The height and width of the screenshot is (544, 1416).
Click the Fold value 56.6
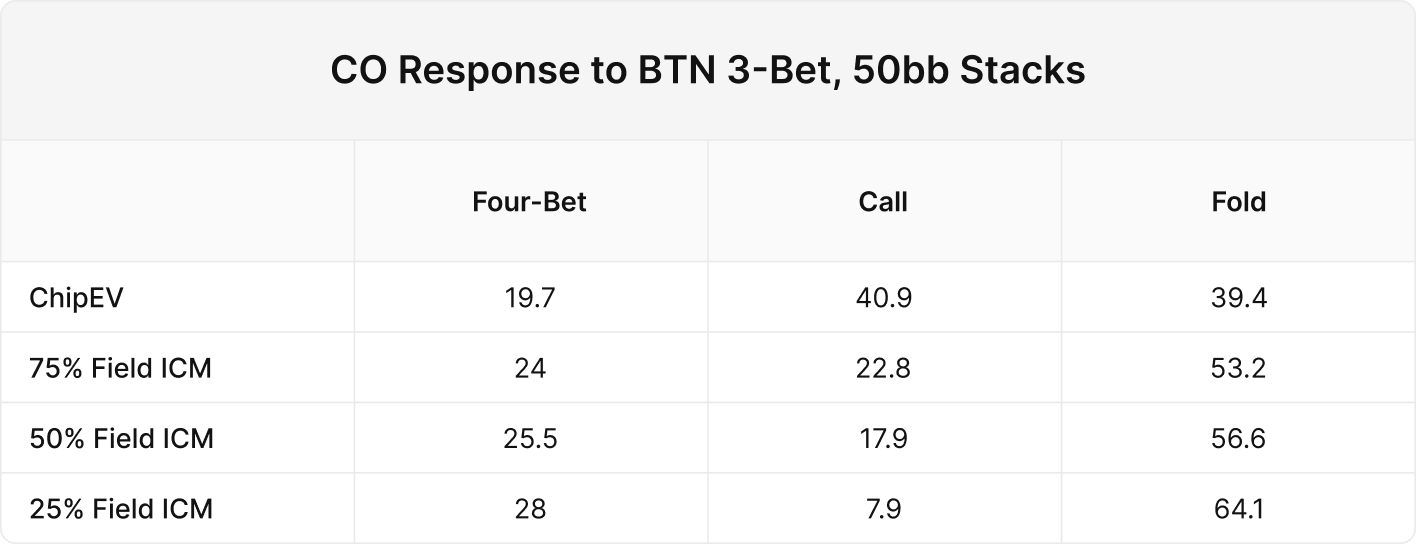1238,438
